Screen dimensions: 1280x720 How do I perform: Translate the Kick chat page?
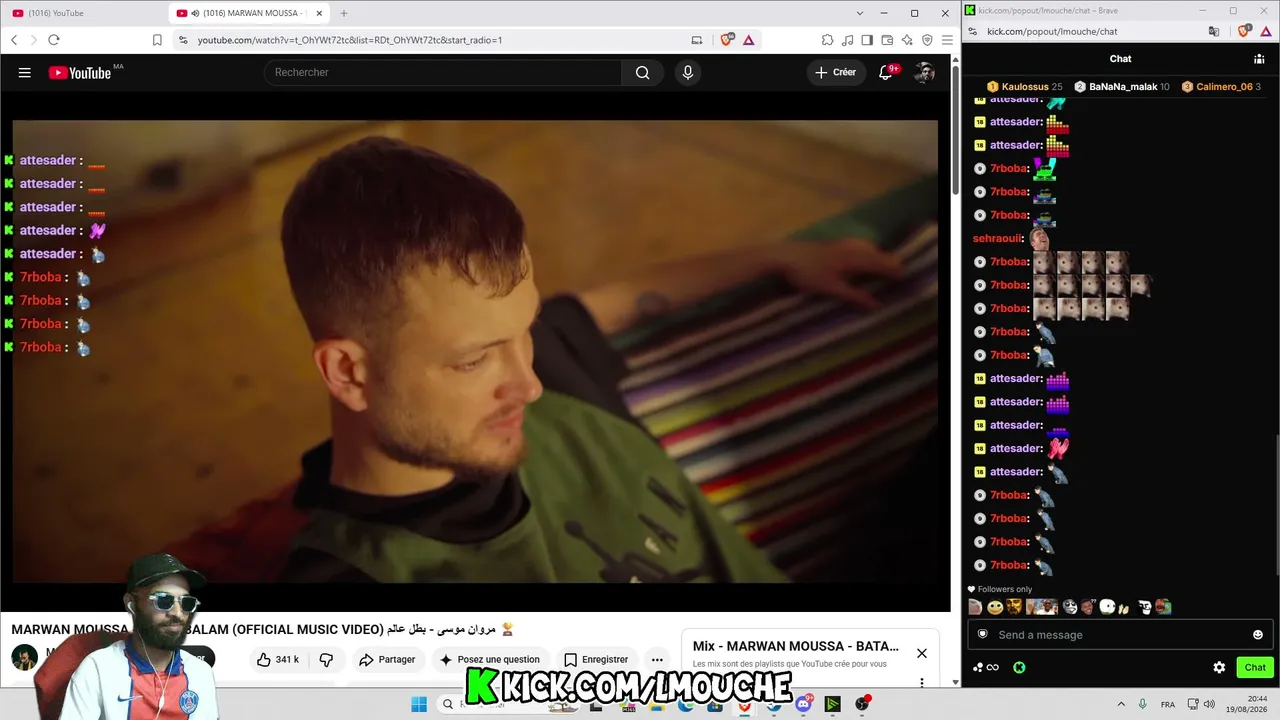pos(1214,31)
